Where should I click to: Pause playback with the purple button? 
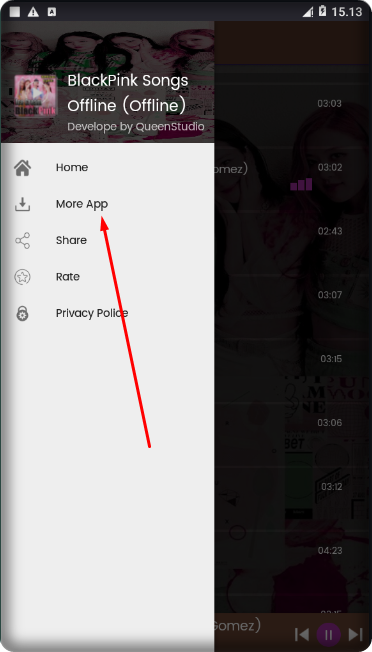(328, 635)
